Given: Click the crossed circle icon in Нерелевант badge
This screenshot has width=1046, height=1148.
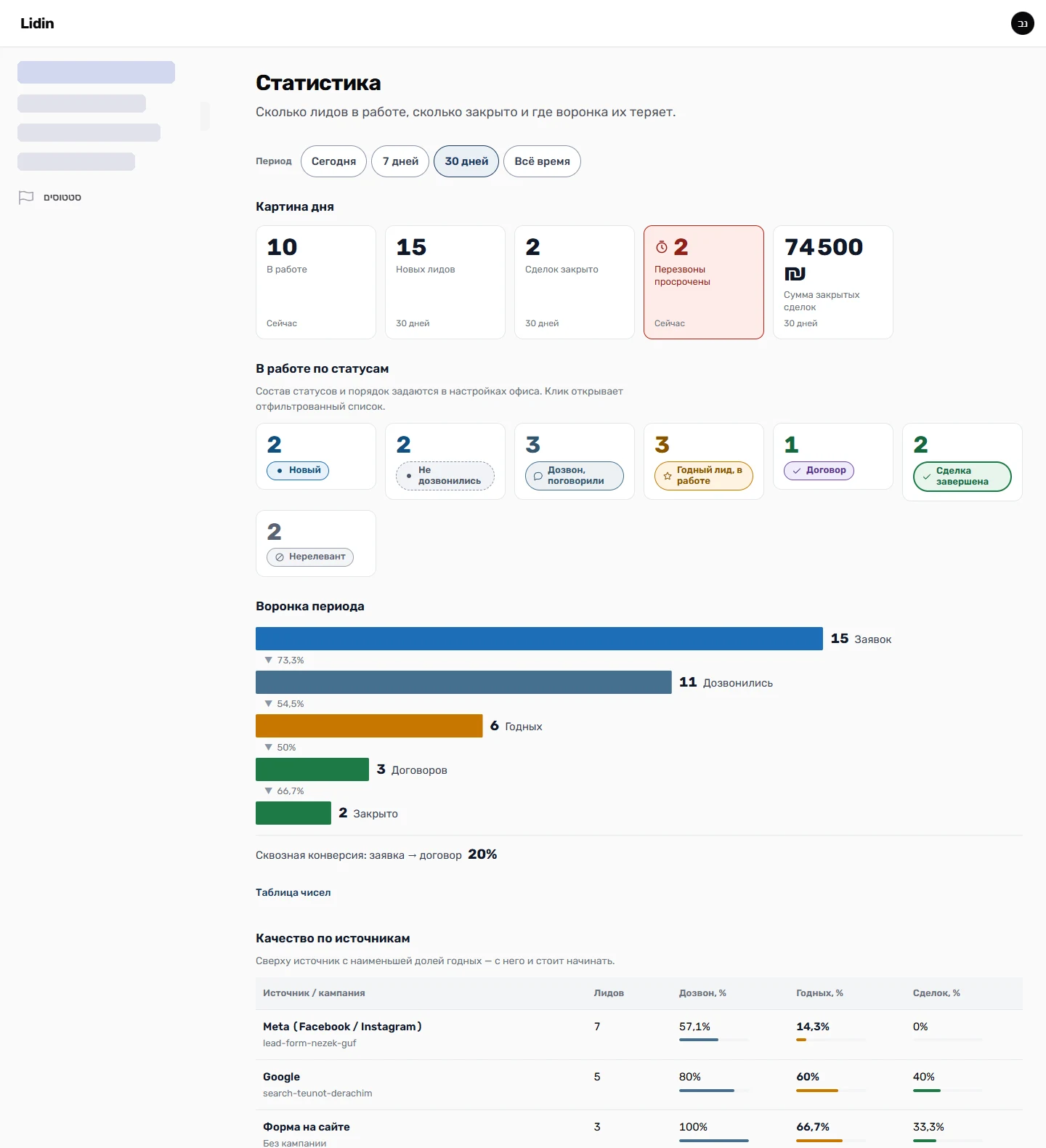Looking at the screenshot, I should tap(280, 557).
